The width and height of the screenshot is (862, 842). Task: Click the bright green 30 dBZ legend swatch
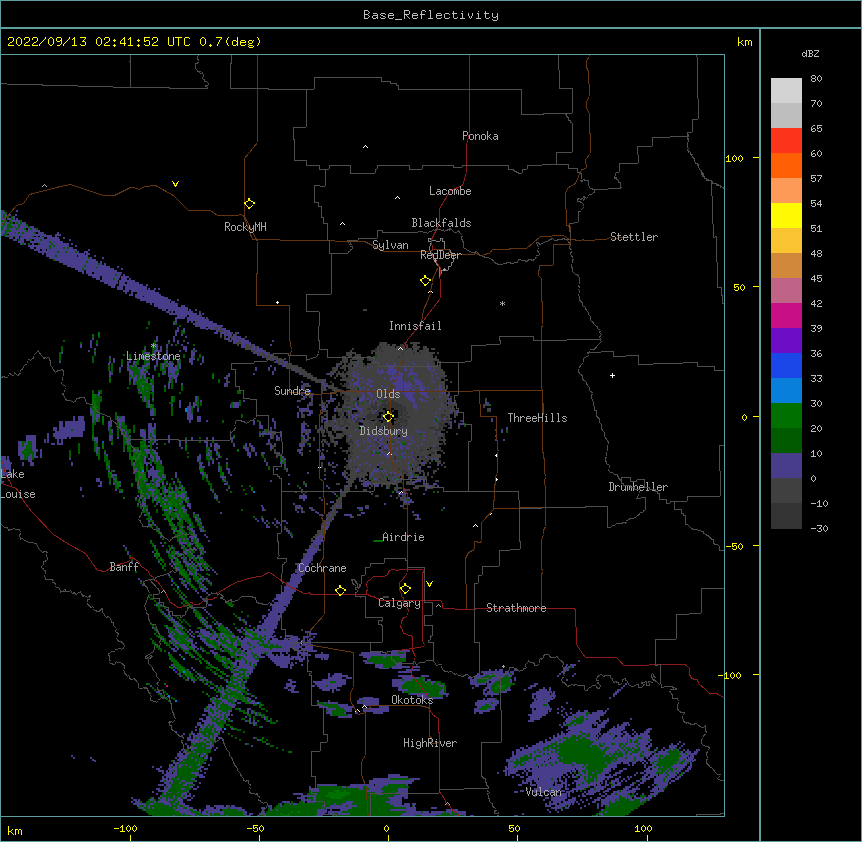[786, 416]
